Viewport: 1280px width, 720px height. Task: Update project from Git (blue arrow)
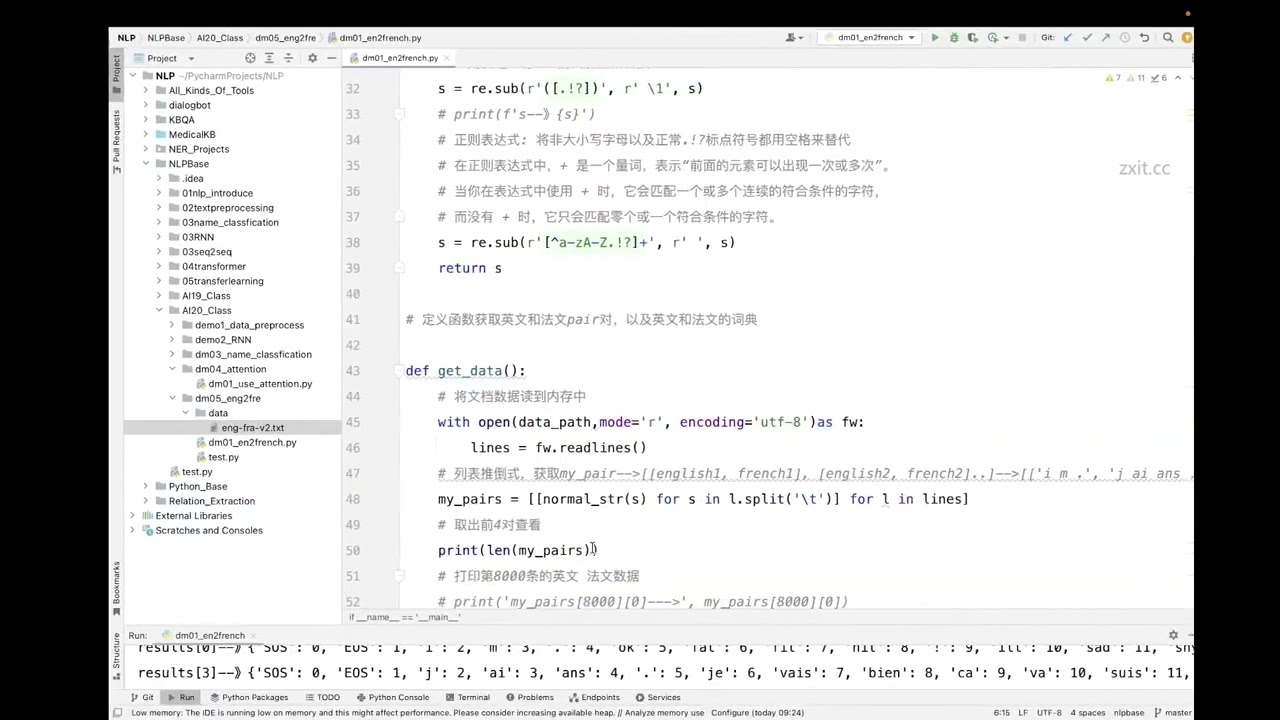[x=1067, y=38]
